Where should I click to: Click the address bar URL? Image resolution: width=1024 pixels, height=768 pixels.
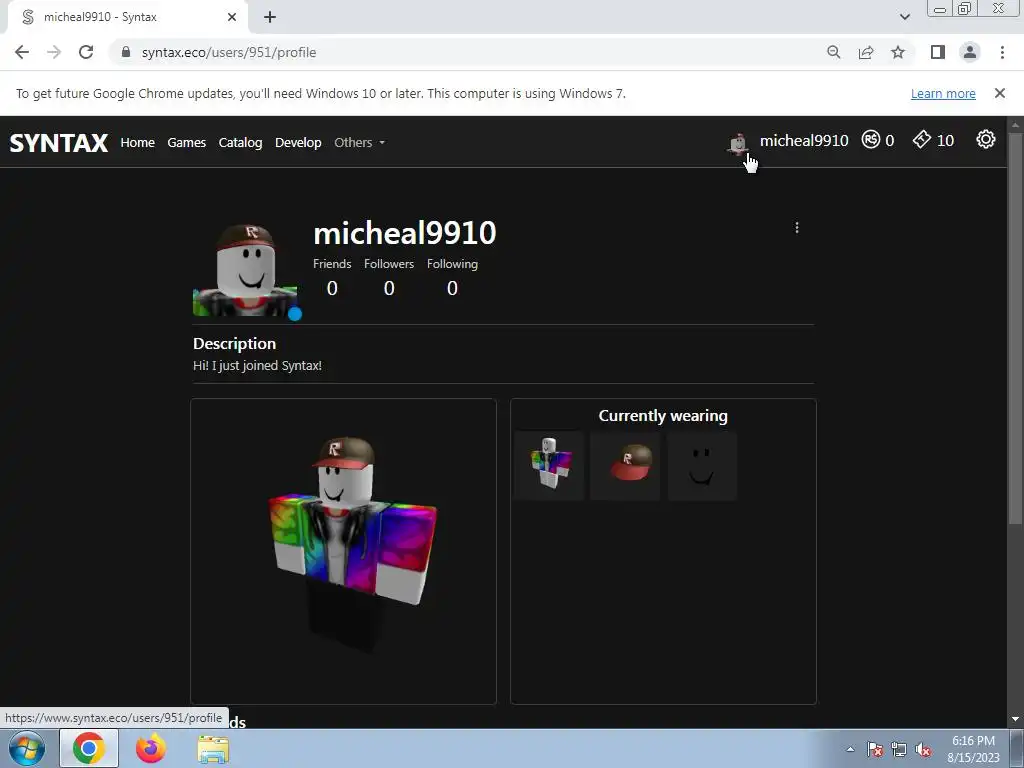click(x=229, y=52)
